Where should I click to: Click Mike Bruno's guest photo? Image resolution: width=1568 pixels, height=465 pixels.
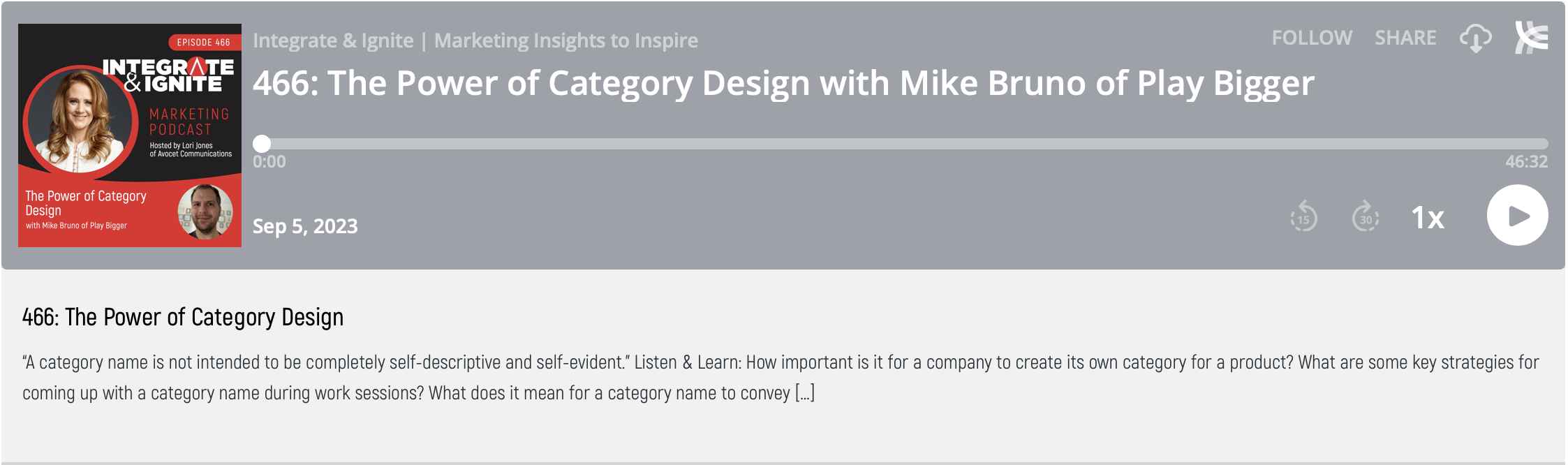tap(205, 212)
